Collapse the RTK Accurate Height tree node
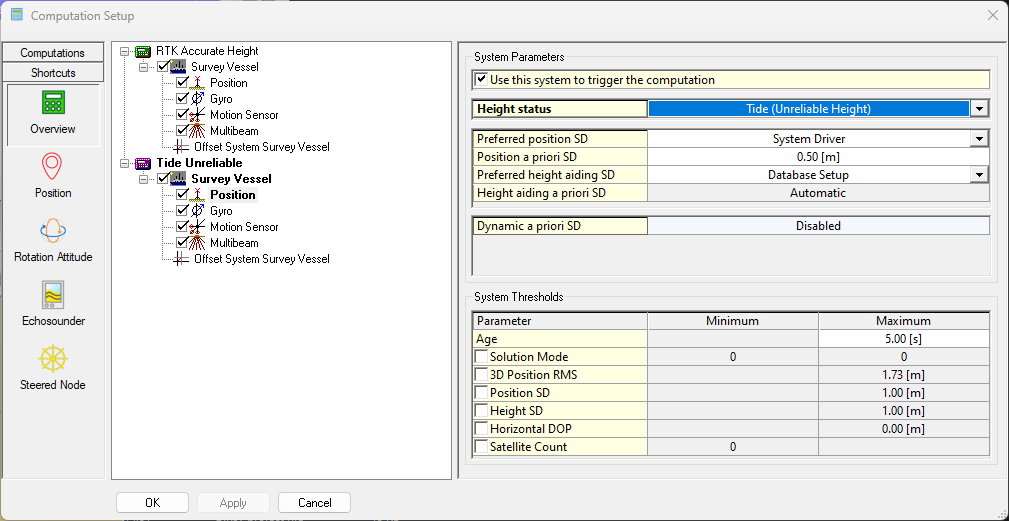 (x=124, y=51)
